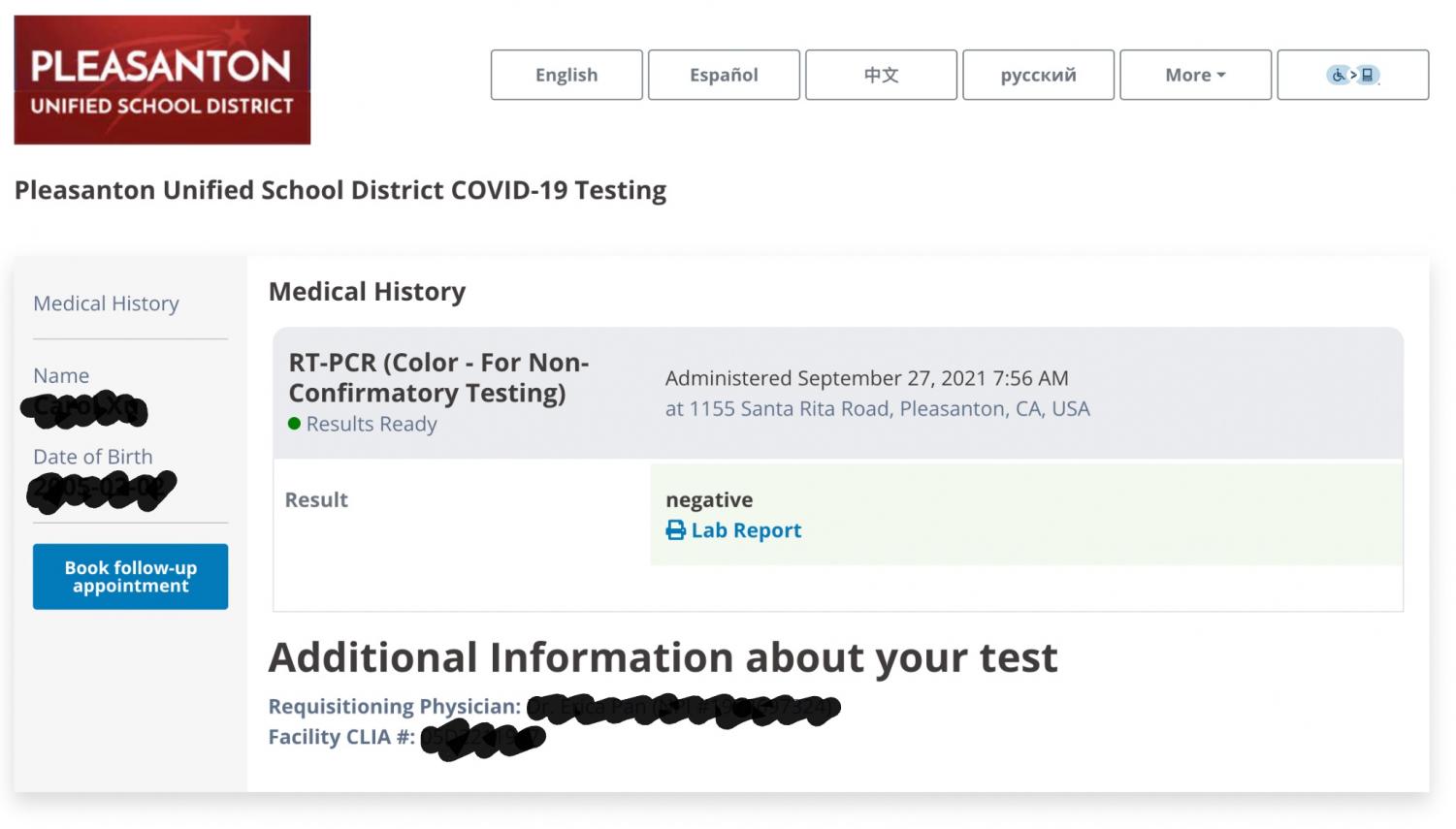Expand the More languages dropdown
Viewport: 1456px width, 829px height.
(1195, 75)
